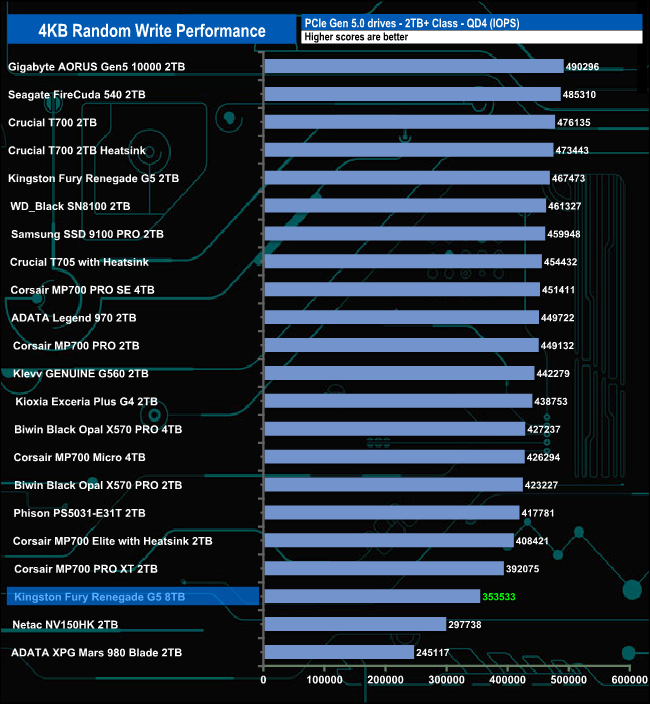This screenshot has height=704, width=650.
Task: Select the ADATA XPG Mars 980 Blade 2TB label
Action: click(x=97, y=652)
